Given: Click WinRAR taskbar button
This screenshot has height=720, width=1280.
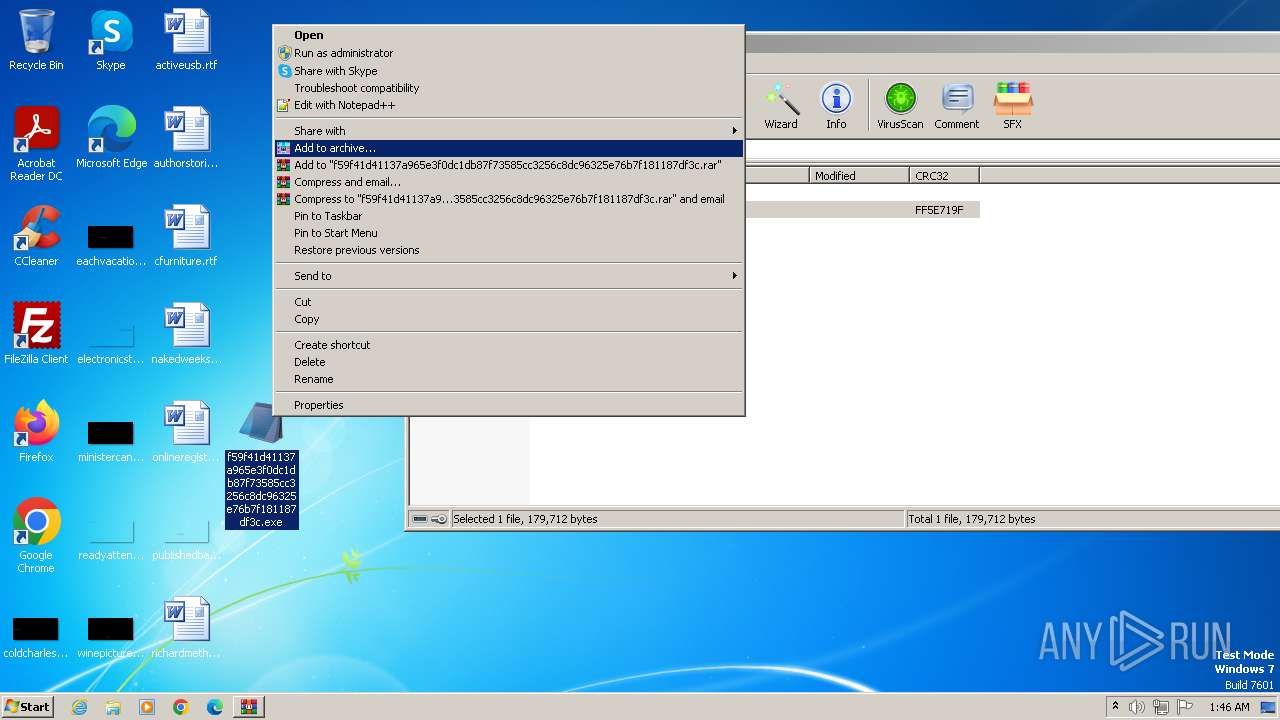Looking at the screenshot, I should pos(249,707).
